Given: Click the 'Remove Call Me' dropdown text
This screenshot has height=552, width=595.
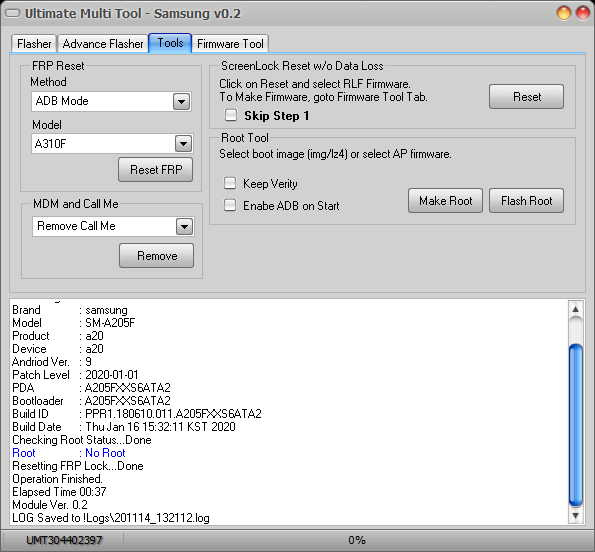Looking at the screenshot, I should (76, 226).
